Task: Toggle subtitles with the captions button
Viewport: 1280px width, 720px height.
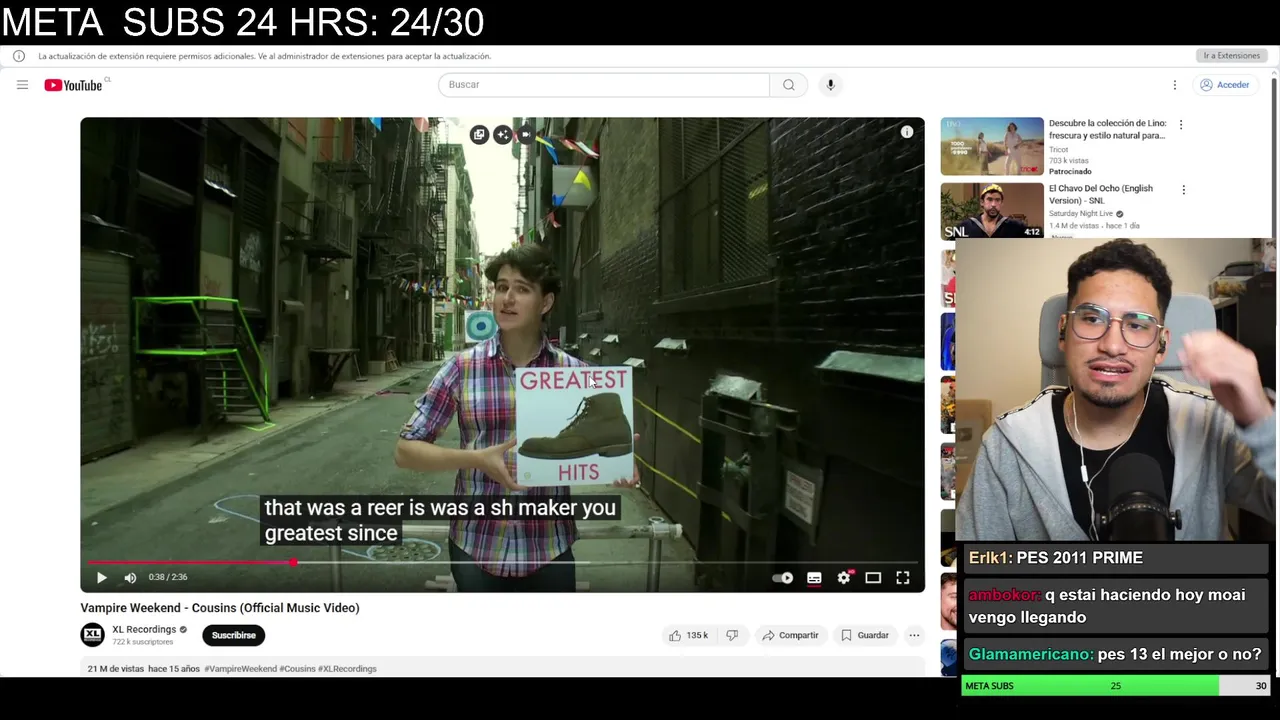Action: pyautogui.click(x=814, y=577)
